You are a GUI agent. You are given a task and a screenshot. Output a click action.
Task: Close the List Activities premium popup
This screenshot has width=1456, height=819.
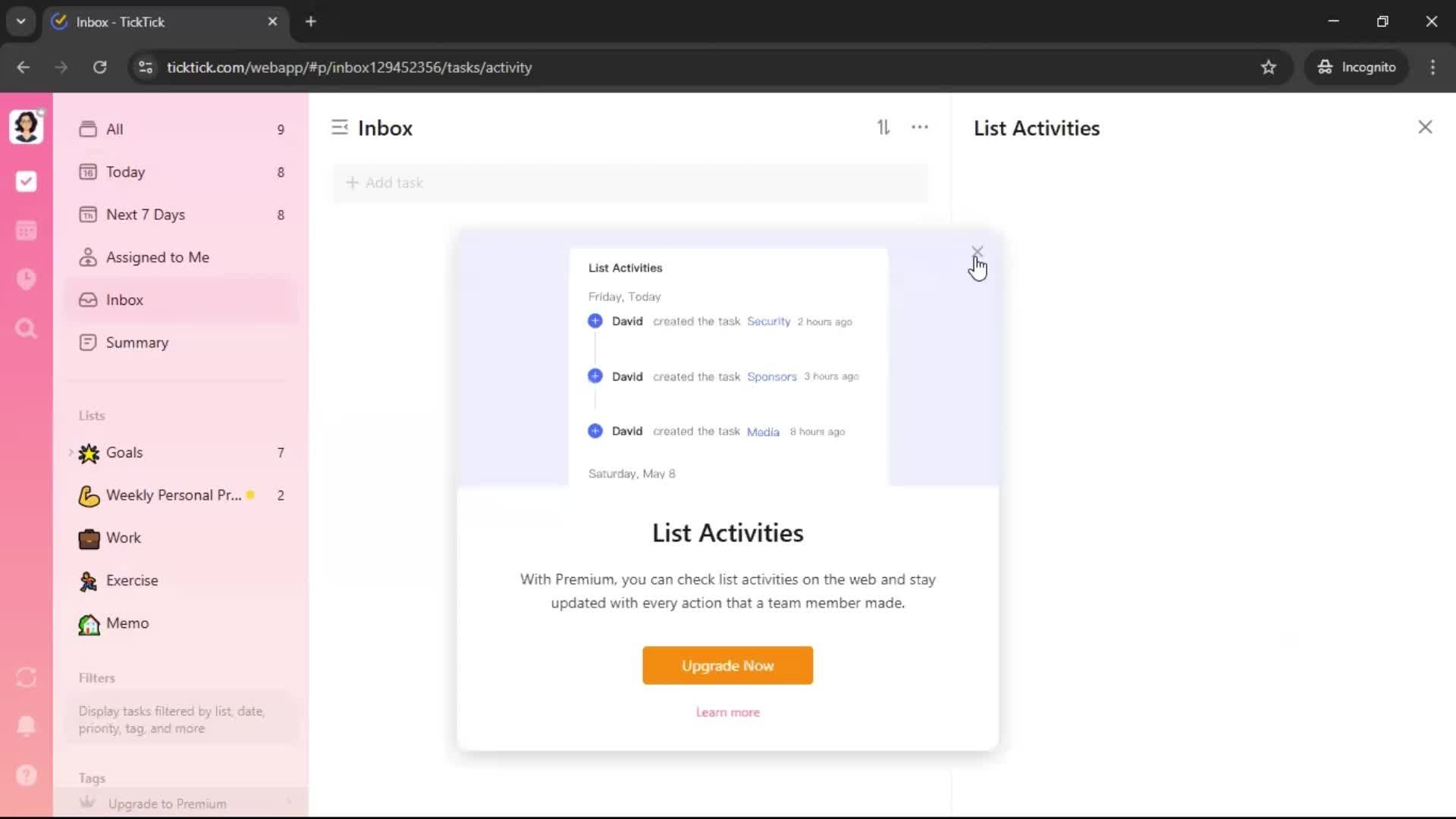coord(977,251)
